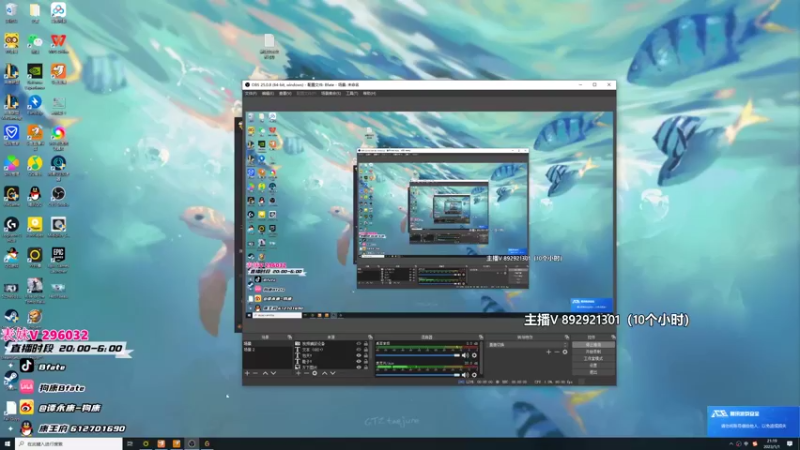The height and width of the screenshot is (450, 800).
Task: Lock the image source in the last row
Action: 365,367
